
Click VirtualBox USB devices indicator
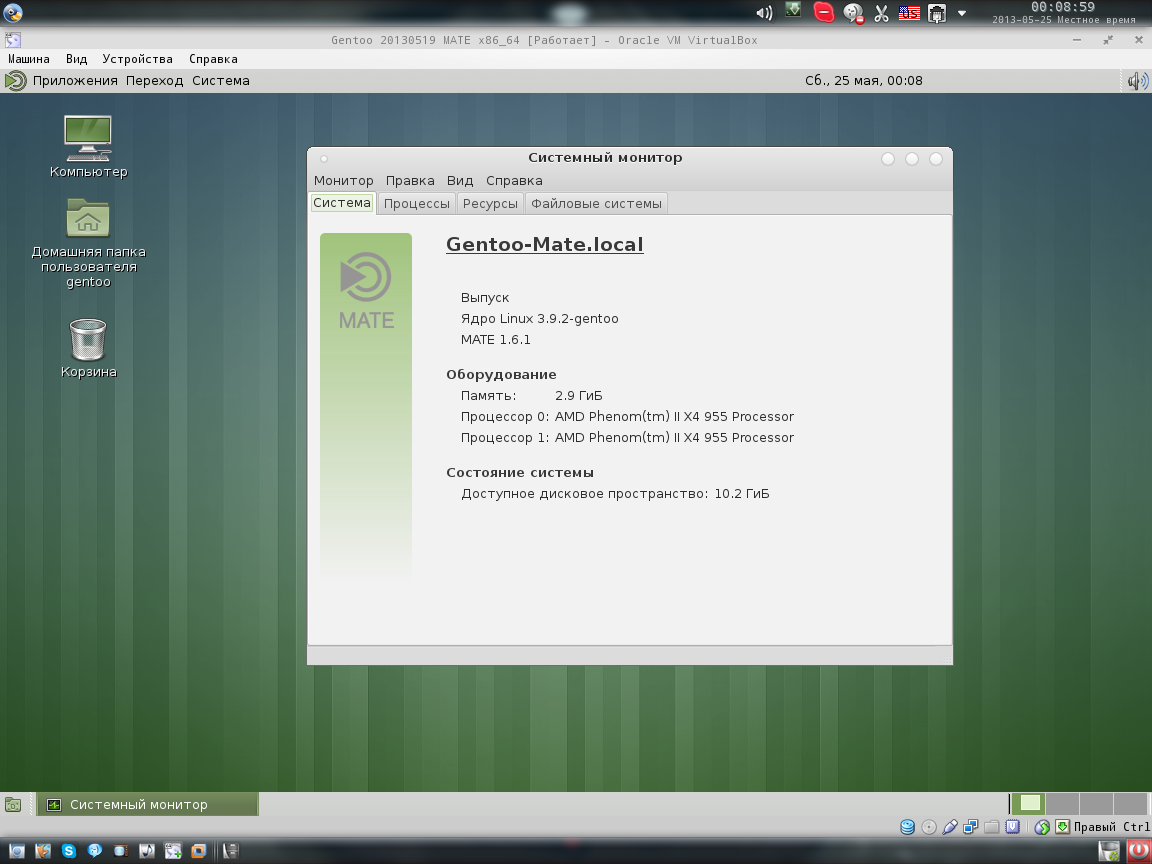pos(950,827)
